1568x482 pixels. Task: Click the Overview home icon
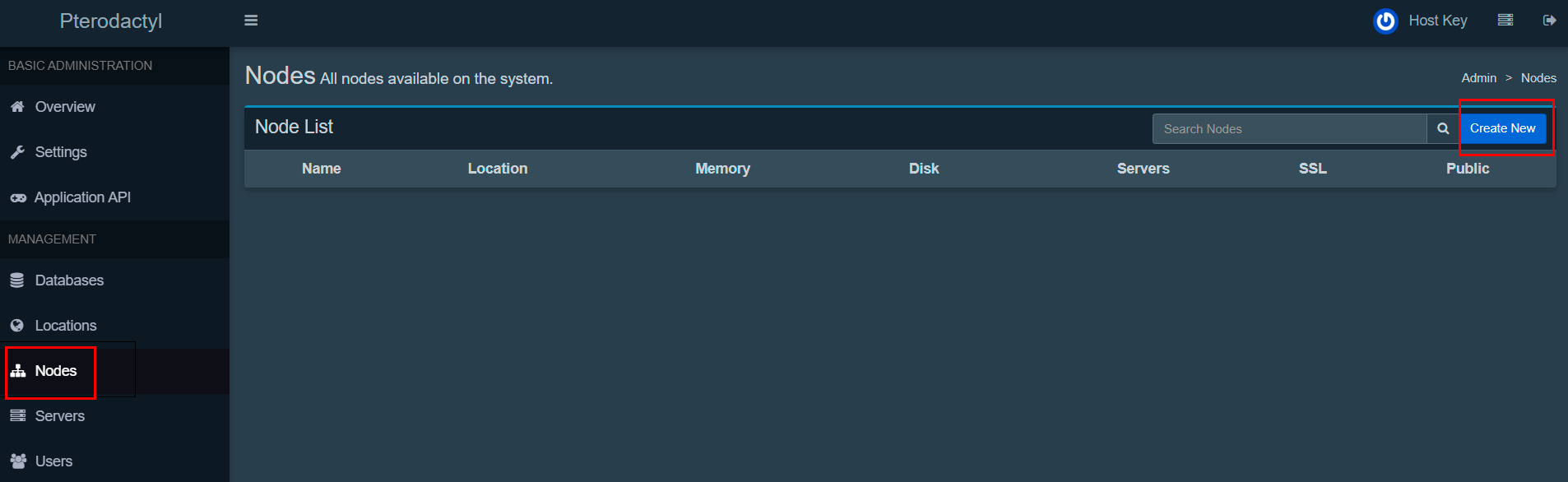17,107
